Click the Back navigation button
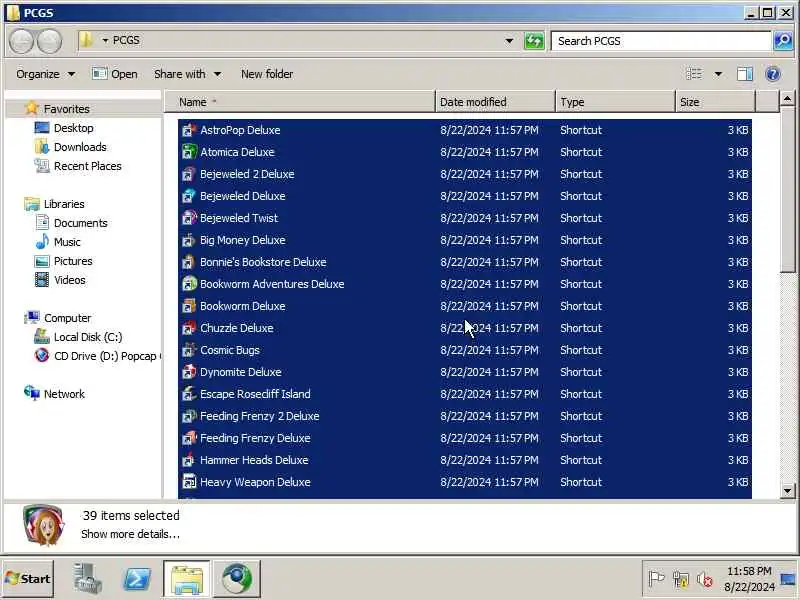 pos(21,41)
